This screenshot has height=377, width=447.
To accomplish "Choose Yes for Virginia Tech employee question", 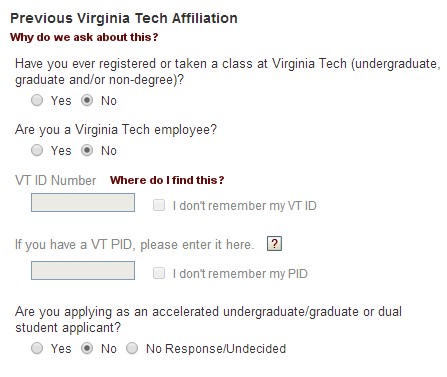I will click(37, 150).
